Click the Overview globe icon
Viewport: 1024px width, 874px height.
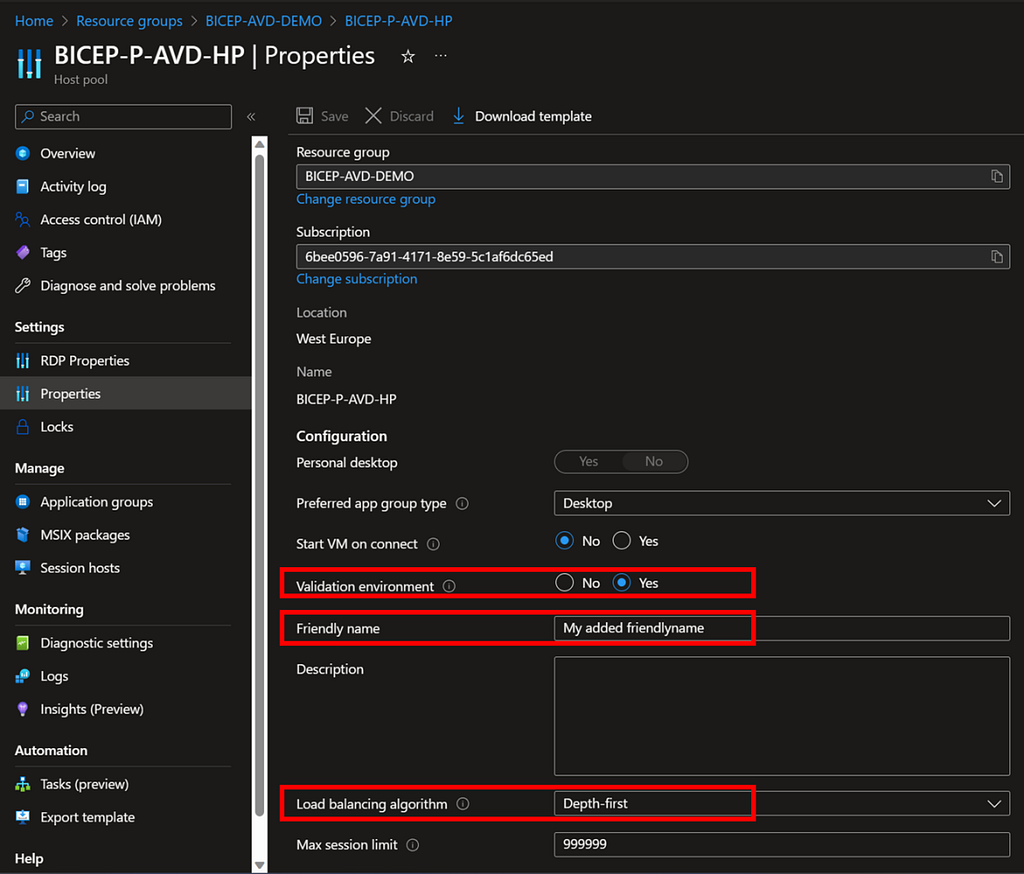point(23,154)
